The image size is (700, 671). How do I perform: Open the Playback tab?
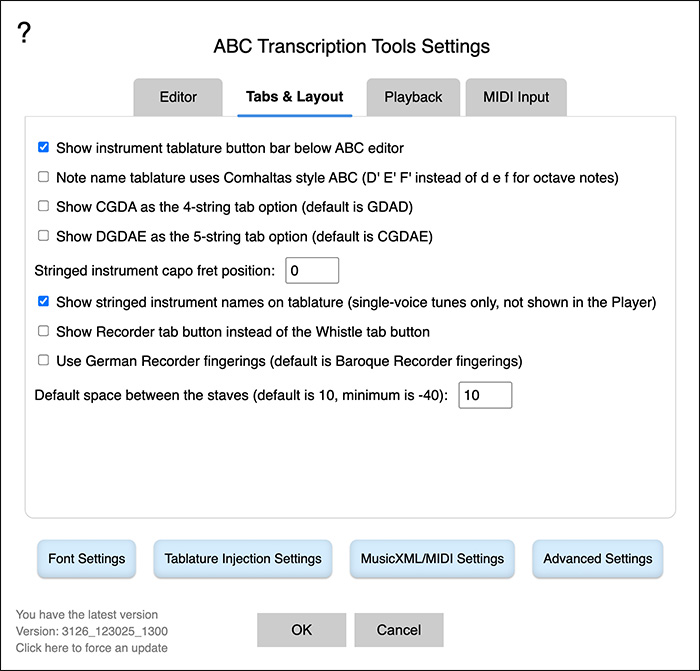point(413,98)
